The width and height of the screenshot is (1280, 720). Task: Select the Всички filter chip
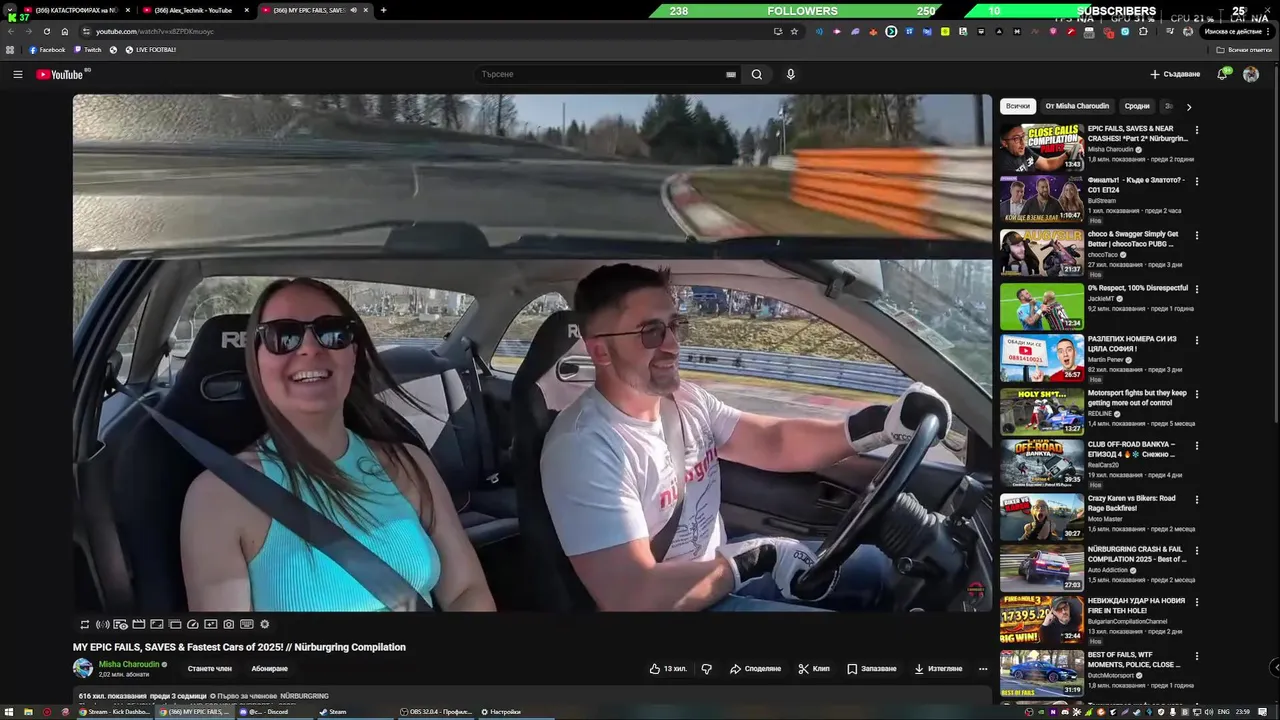point(1017,106)
